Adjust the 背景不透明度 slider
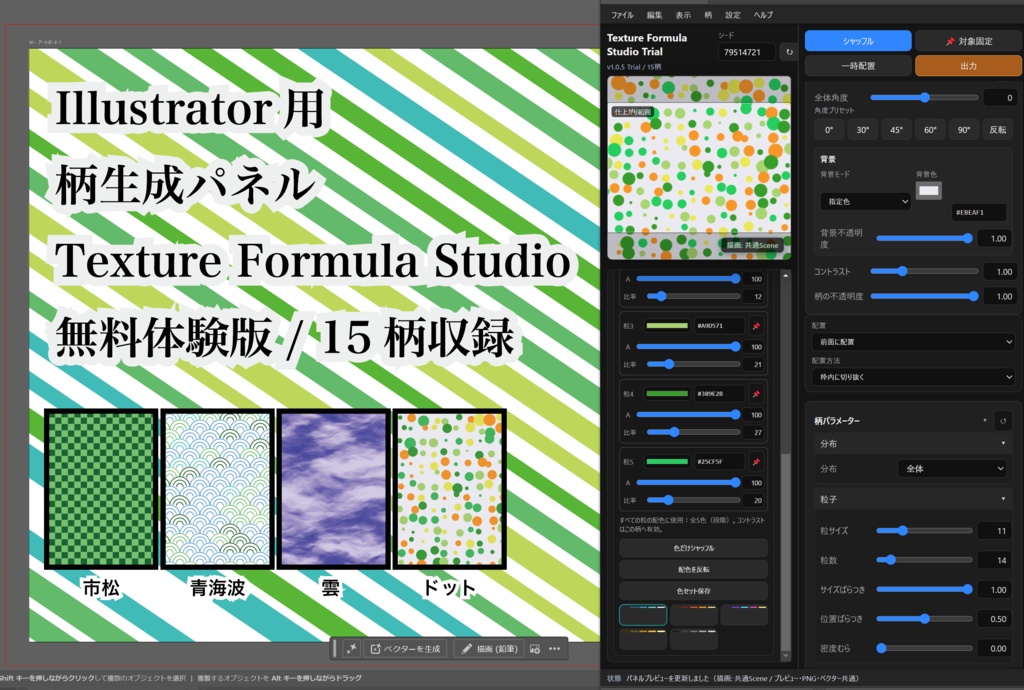 [x=925, y=238]
